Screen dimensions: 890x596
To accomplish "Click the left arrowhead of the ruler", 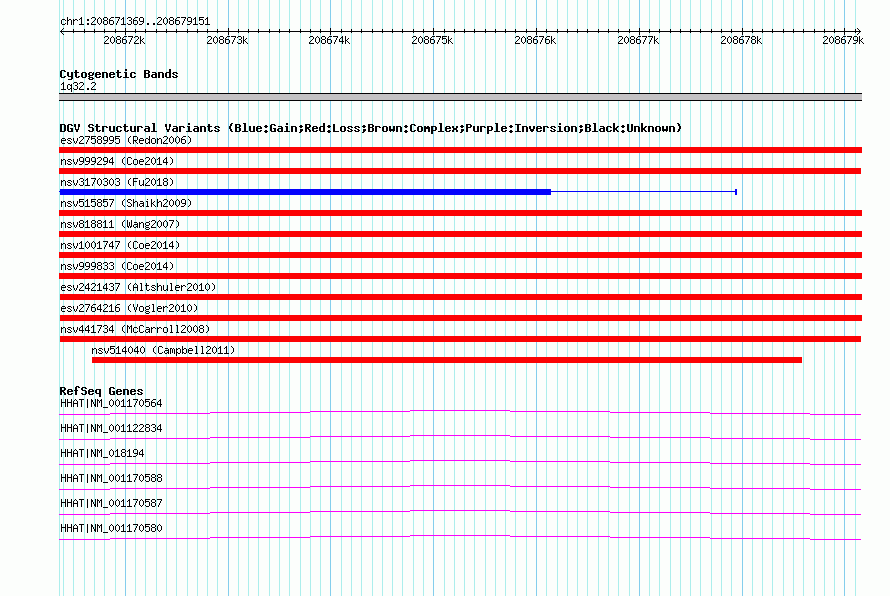I will (x=62, y=31).
